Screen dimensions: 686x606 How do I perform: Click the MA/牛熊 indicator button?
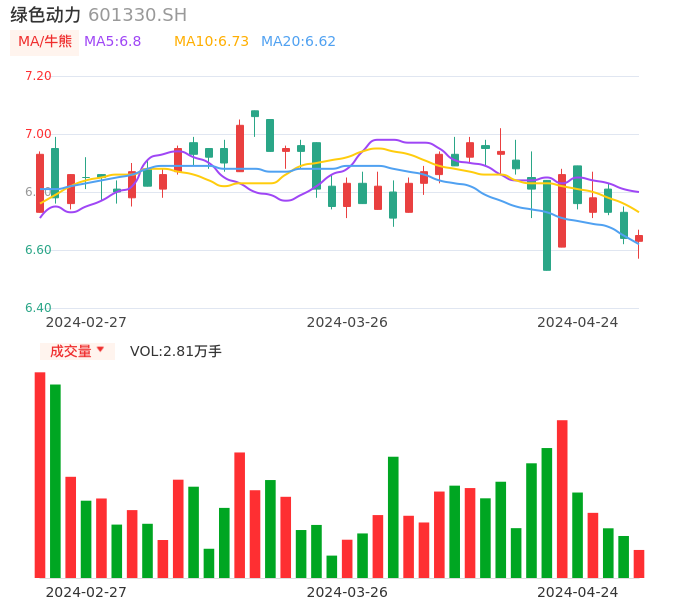[x=45, y=42]
